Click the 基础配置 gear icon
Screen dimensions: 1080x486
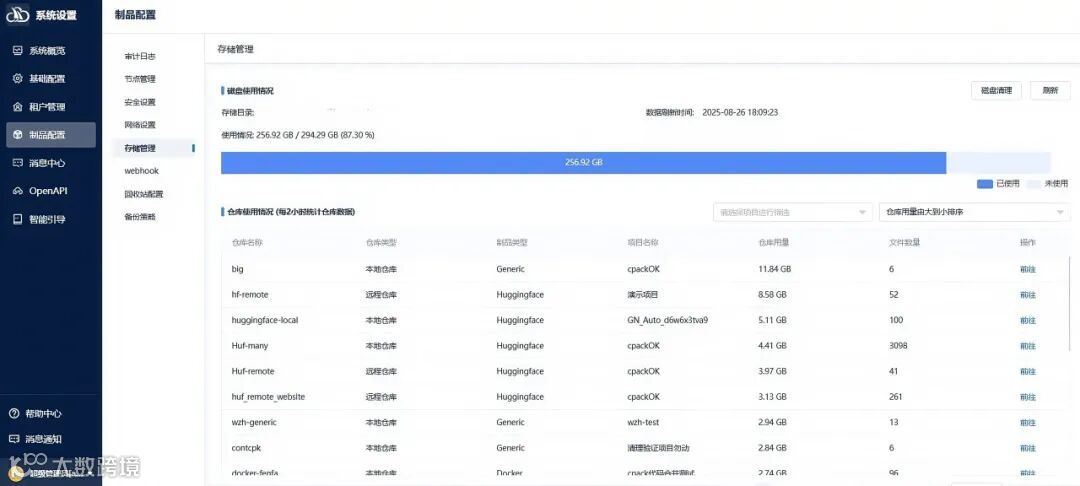coord(18,79)
